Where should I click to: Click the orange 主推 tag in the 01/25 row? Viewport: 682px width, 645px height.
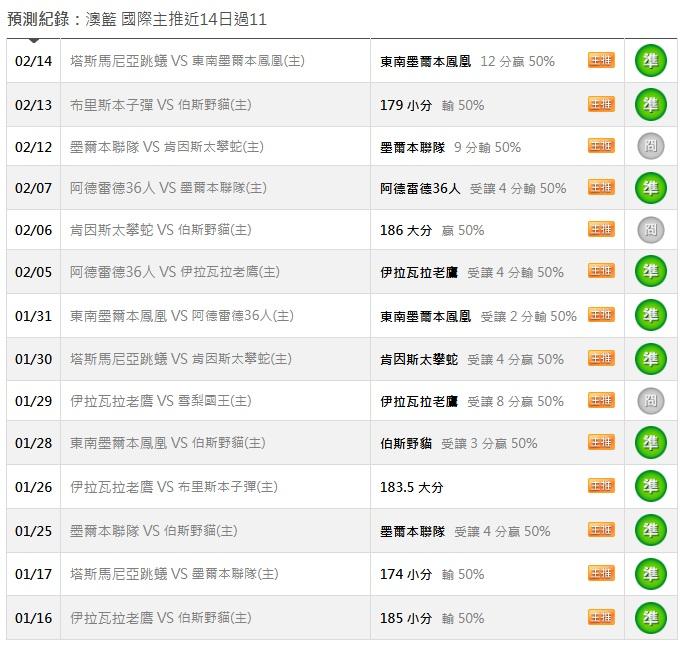click(x=602, y=530)
